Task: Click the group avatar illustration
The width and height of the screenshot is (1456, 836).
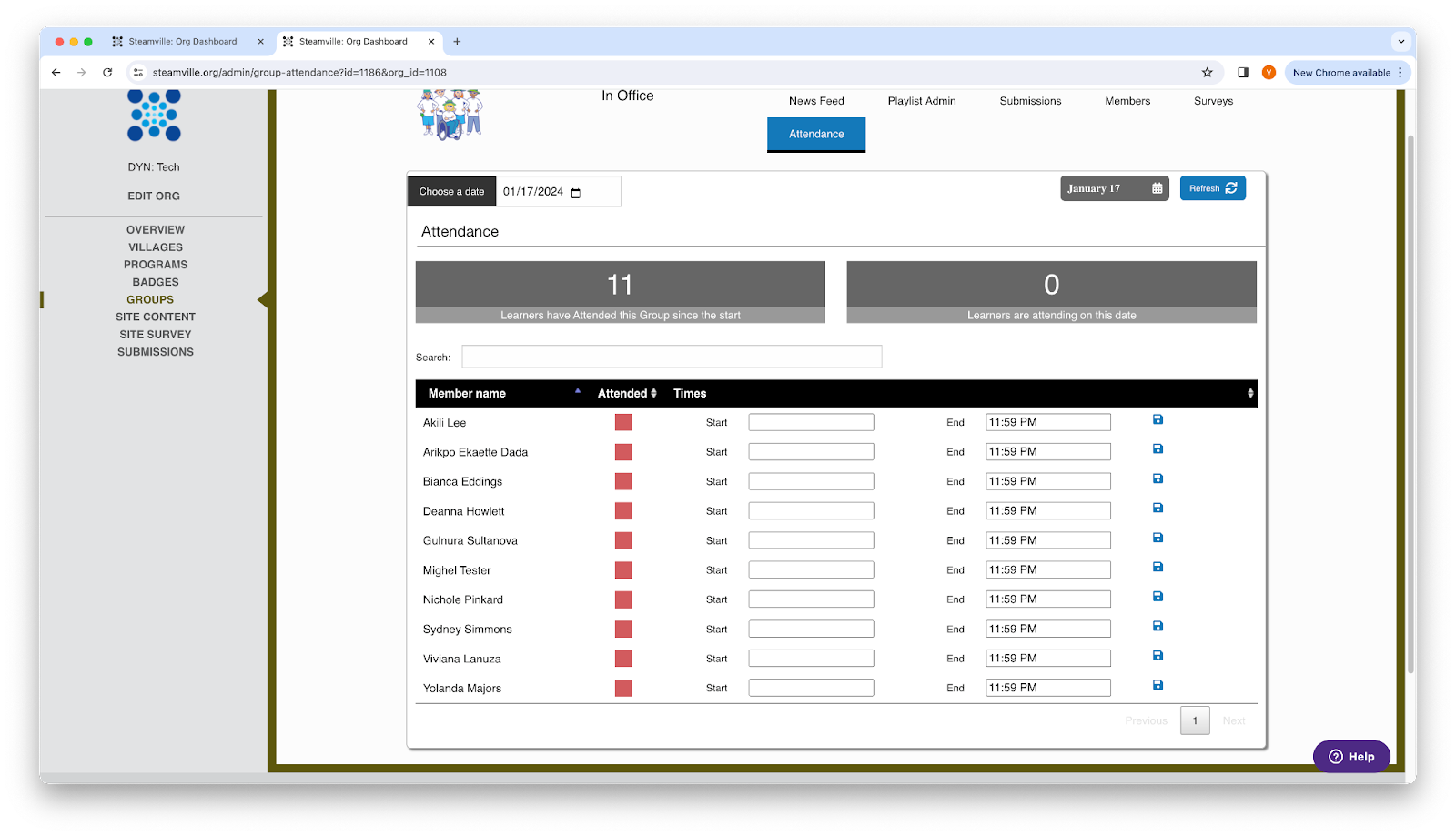Action: (450, 115)
